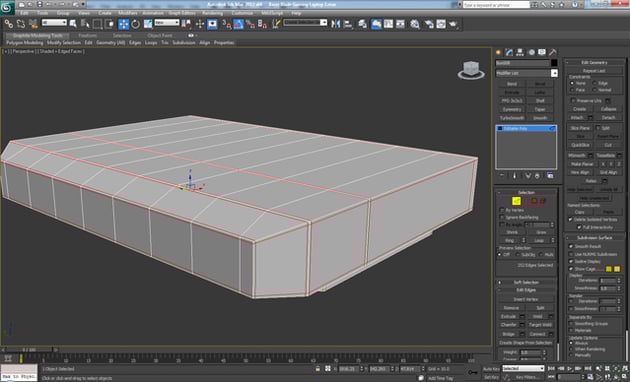Click the Bind to Space Warp icon
This screenshot has width=630, height=382.
pos(33,24)
